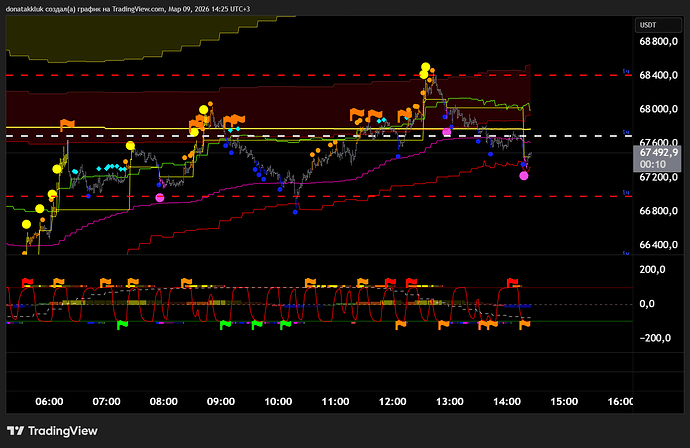Click the 1ч label on lower red dashed line
The width and height of the screenshot is (690, 448).
[626, 195]
